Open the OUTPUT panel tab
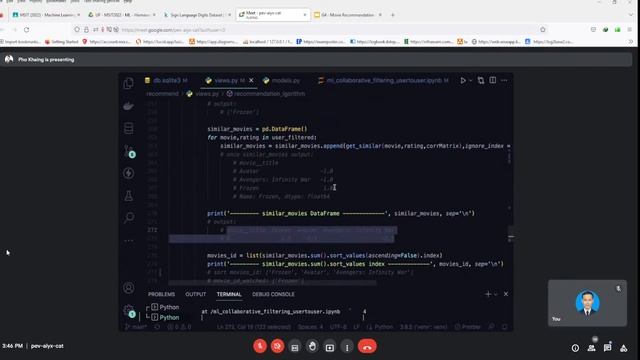The image size is (640, 360). pyautogui.click(x=196, y=294)
